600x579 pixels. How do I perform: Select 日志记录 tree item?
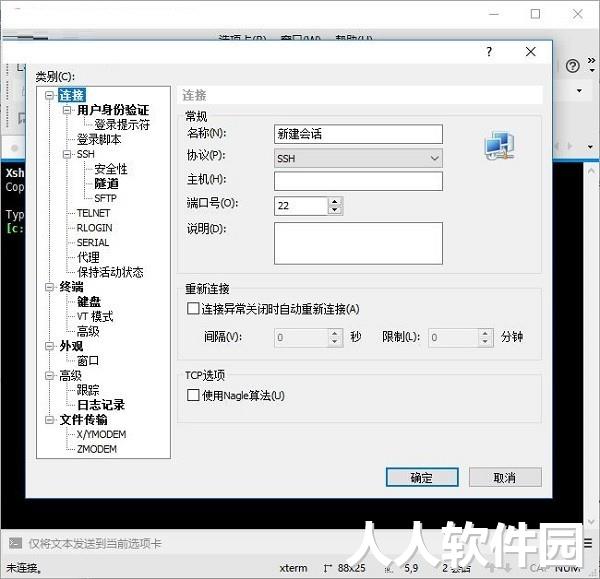101,405
